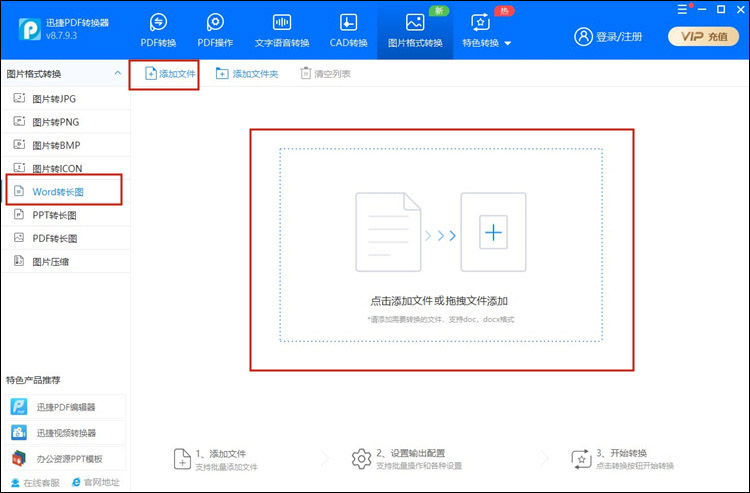Select Word转长图 in sidebar
Screen dimensions: 750x493
click(66, 192)
